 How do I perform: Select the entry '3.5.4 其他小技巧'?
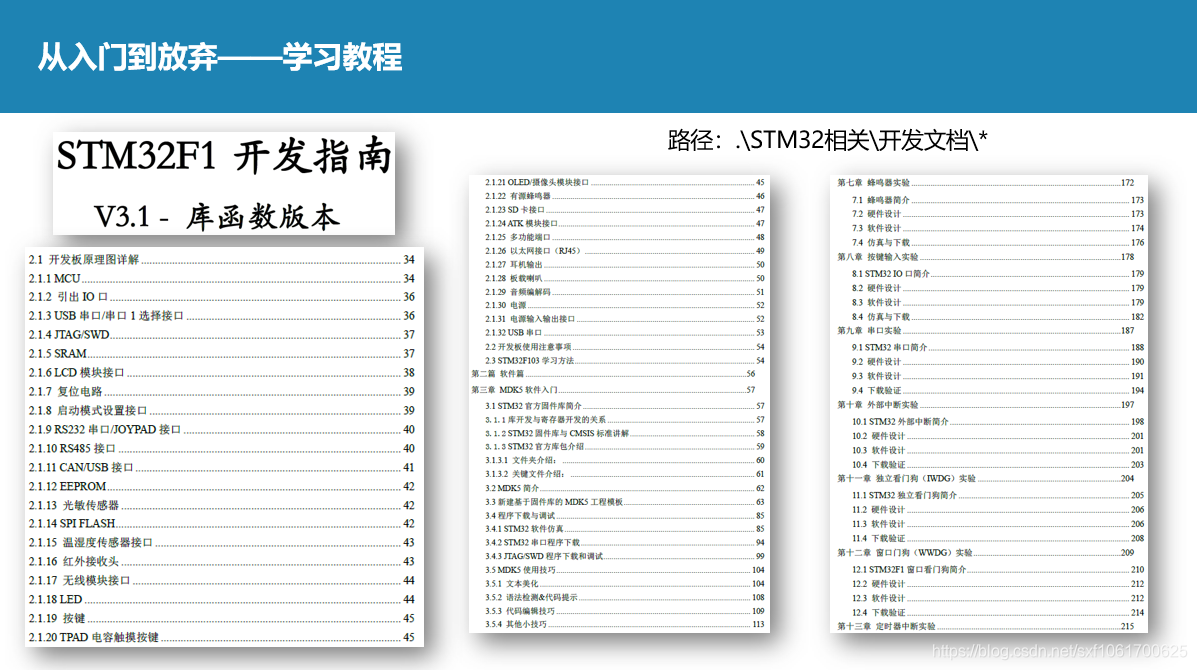click(x=624, y=624)
